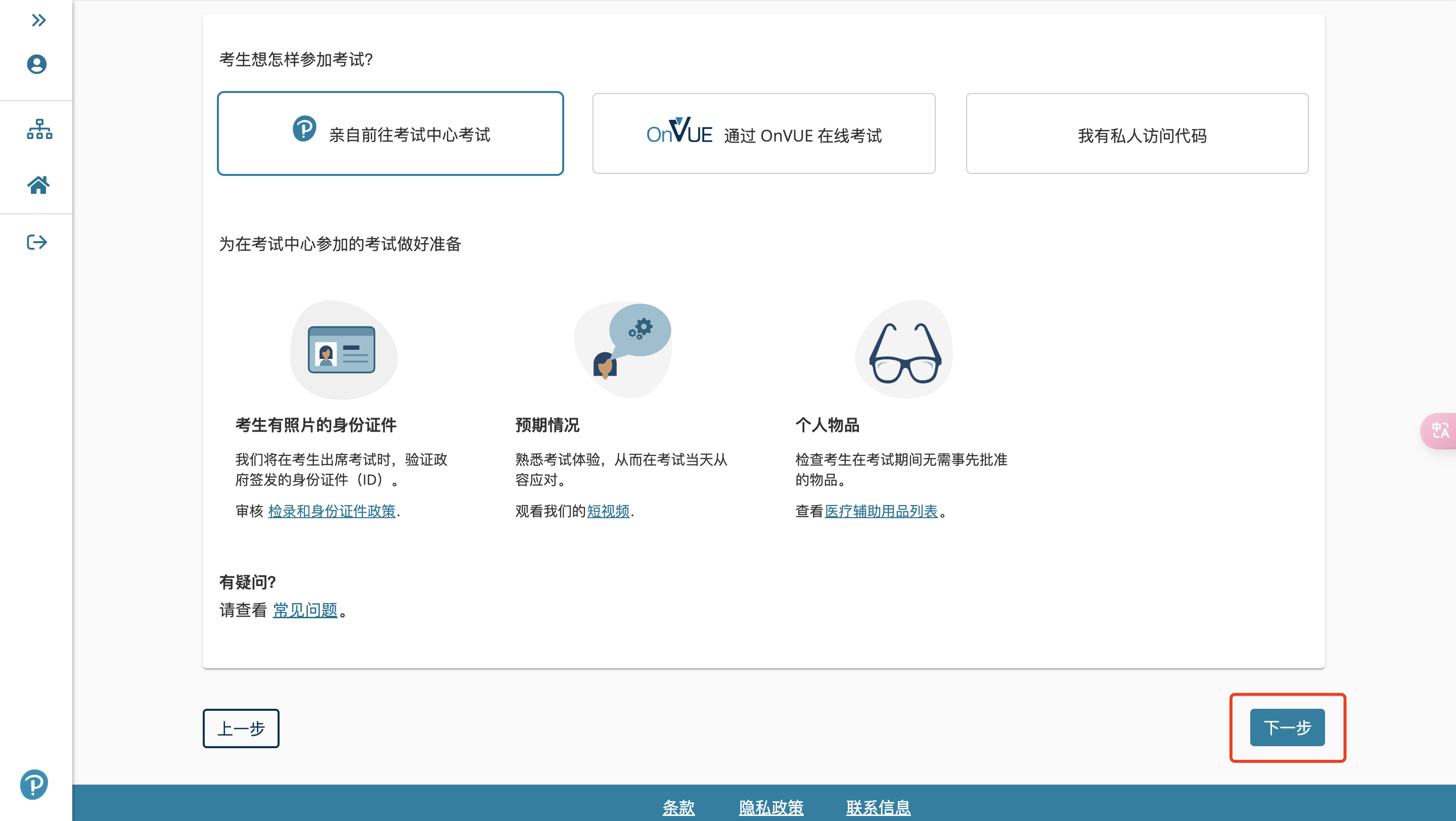
Task: Click the 上一步 button
Action: (x=241, y=728)
